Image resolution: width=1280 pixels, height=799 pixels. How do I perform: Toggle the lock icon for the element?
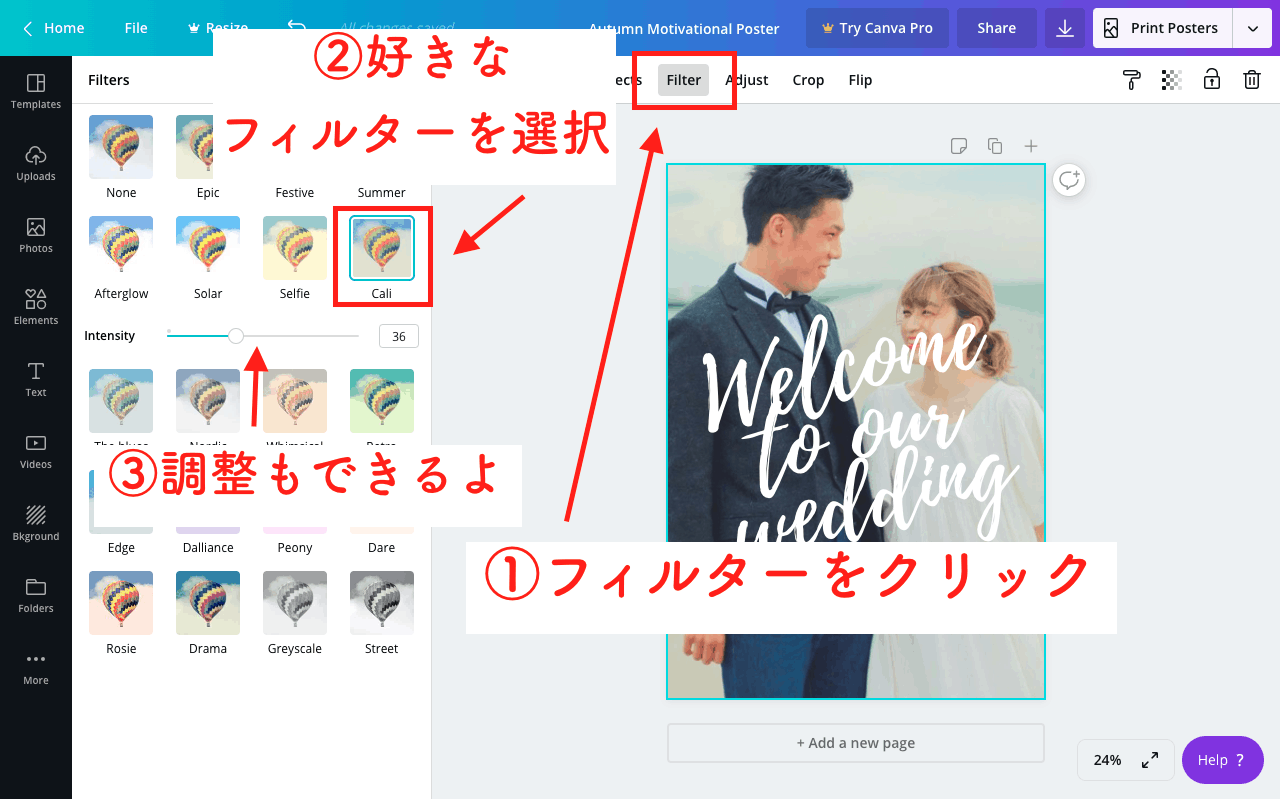pyautogui.click(x=1212, y=80)
